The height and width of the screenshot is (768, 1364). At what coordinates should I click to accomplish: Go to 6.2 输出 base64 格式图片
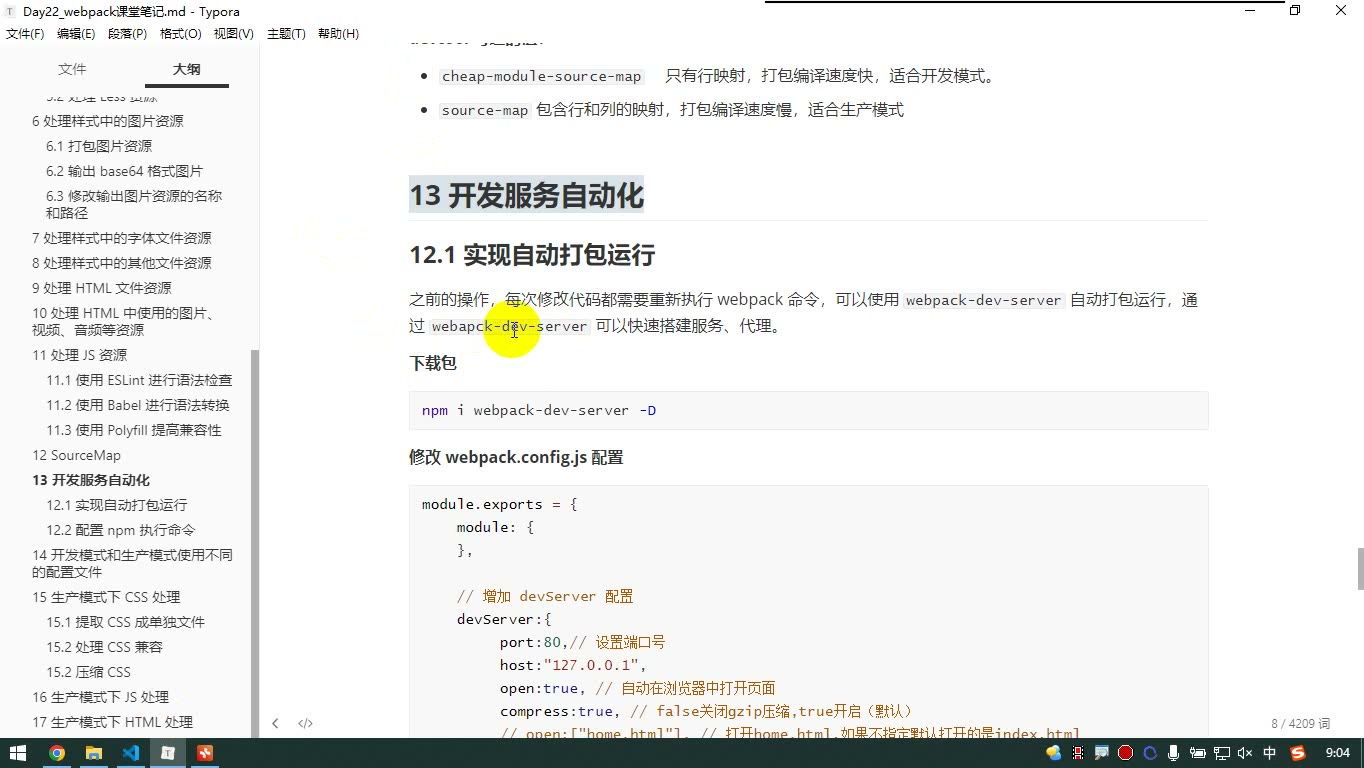(x=124, y=171)
